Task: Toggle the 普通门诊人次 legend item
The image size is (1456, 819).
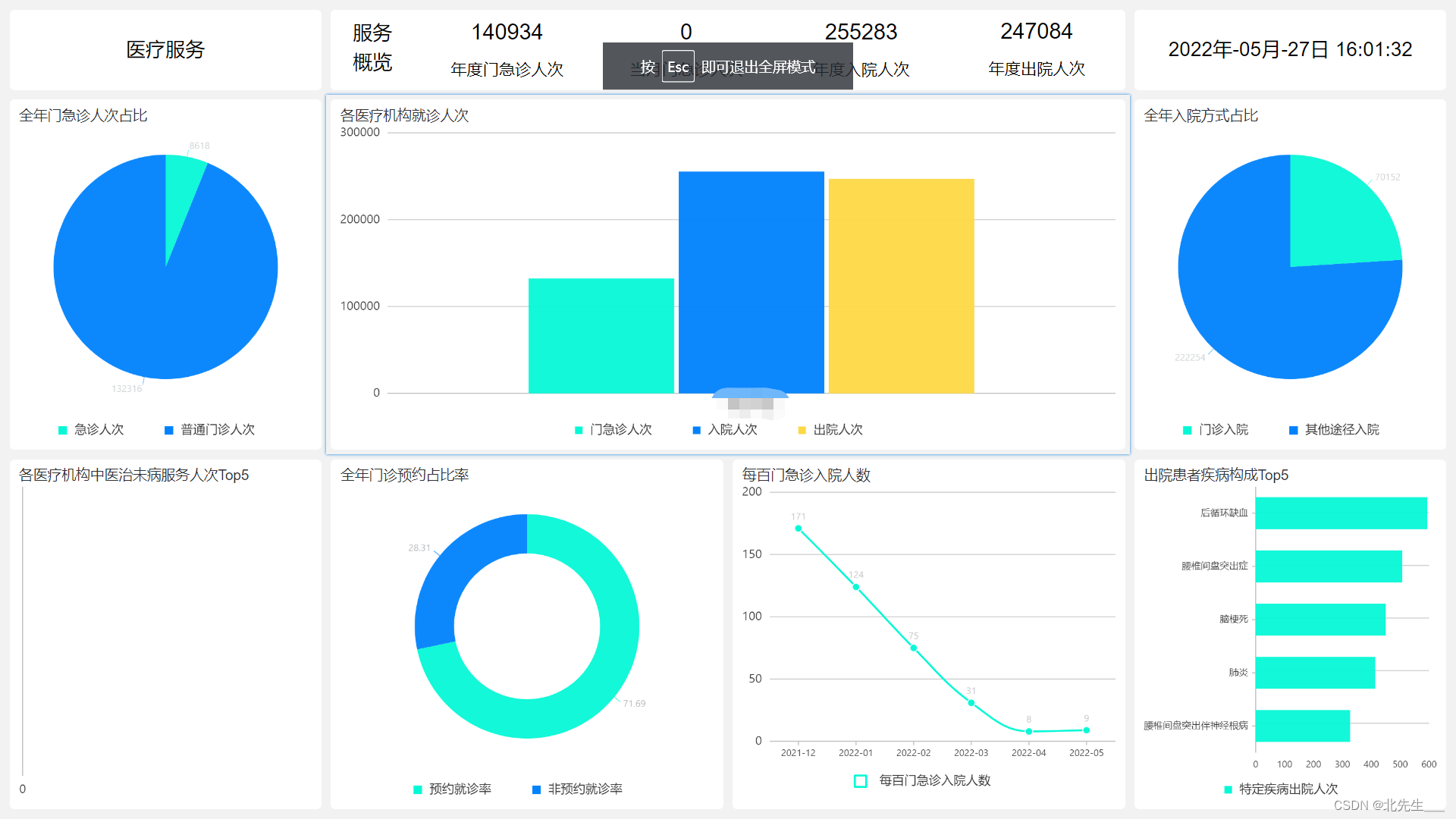Action: click(x=209, y=430)
